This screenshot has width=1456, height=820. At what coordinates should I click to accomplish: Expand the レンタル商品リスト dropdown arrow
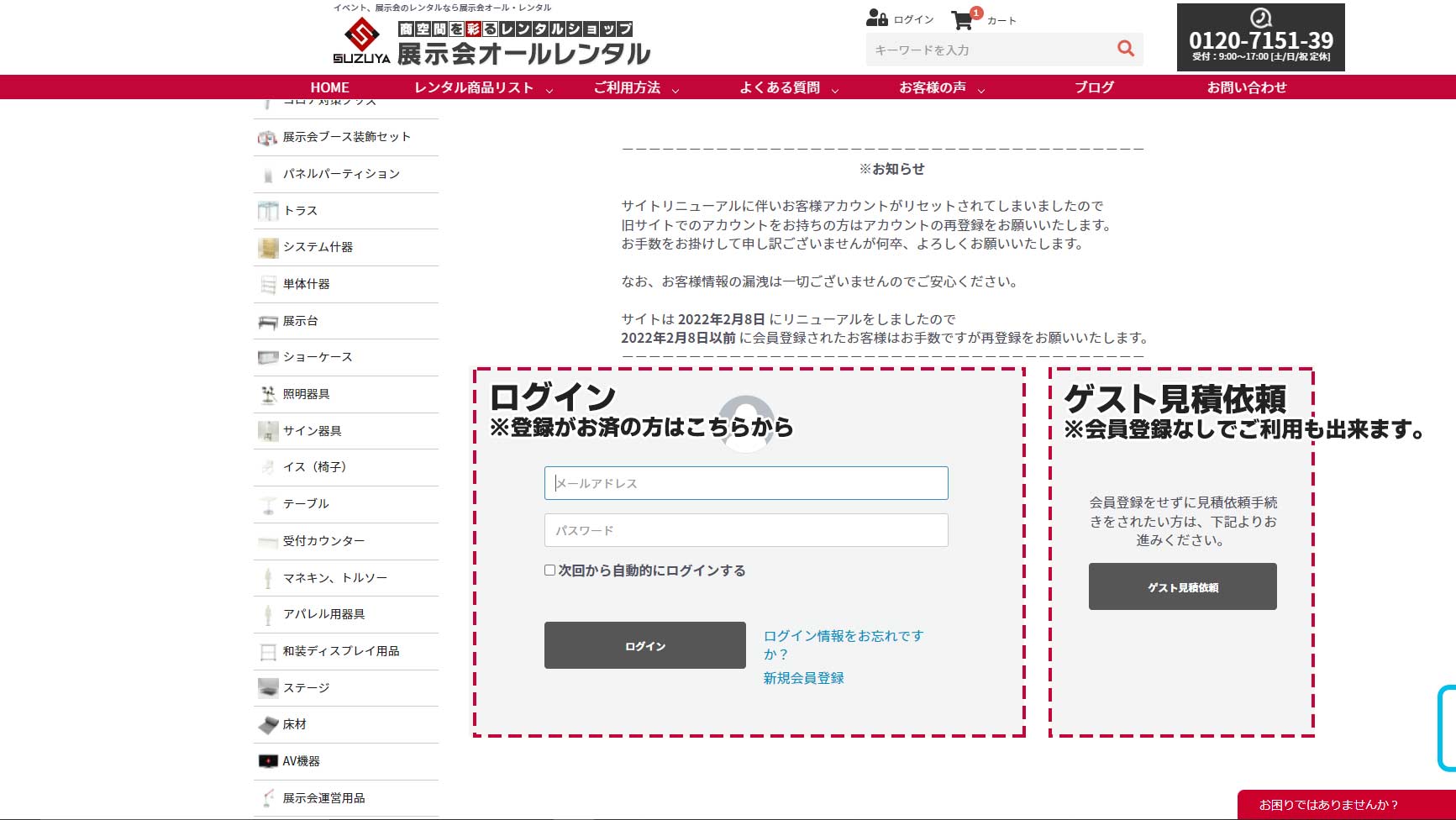(x=549, y=90)
